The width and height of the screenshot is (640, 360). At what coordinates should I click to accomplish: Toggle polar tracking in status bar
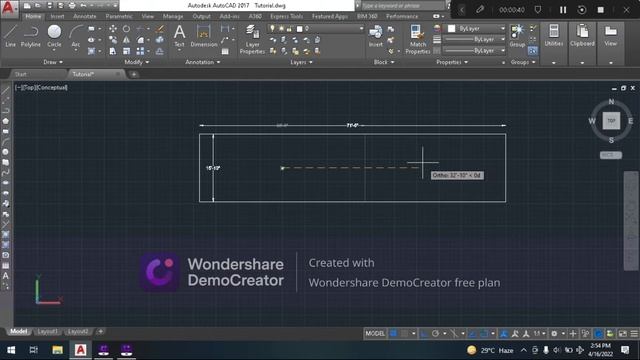tap(436, 333)
